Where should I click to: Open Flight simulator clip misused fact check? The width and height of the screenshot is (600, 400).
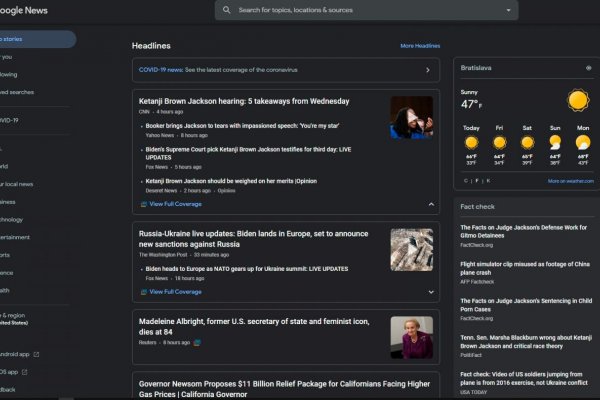tap(525, 268)
